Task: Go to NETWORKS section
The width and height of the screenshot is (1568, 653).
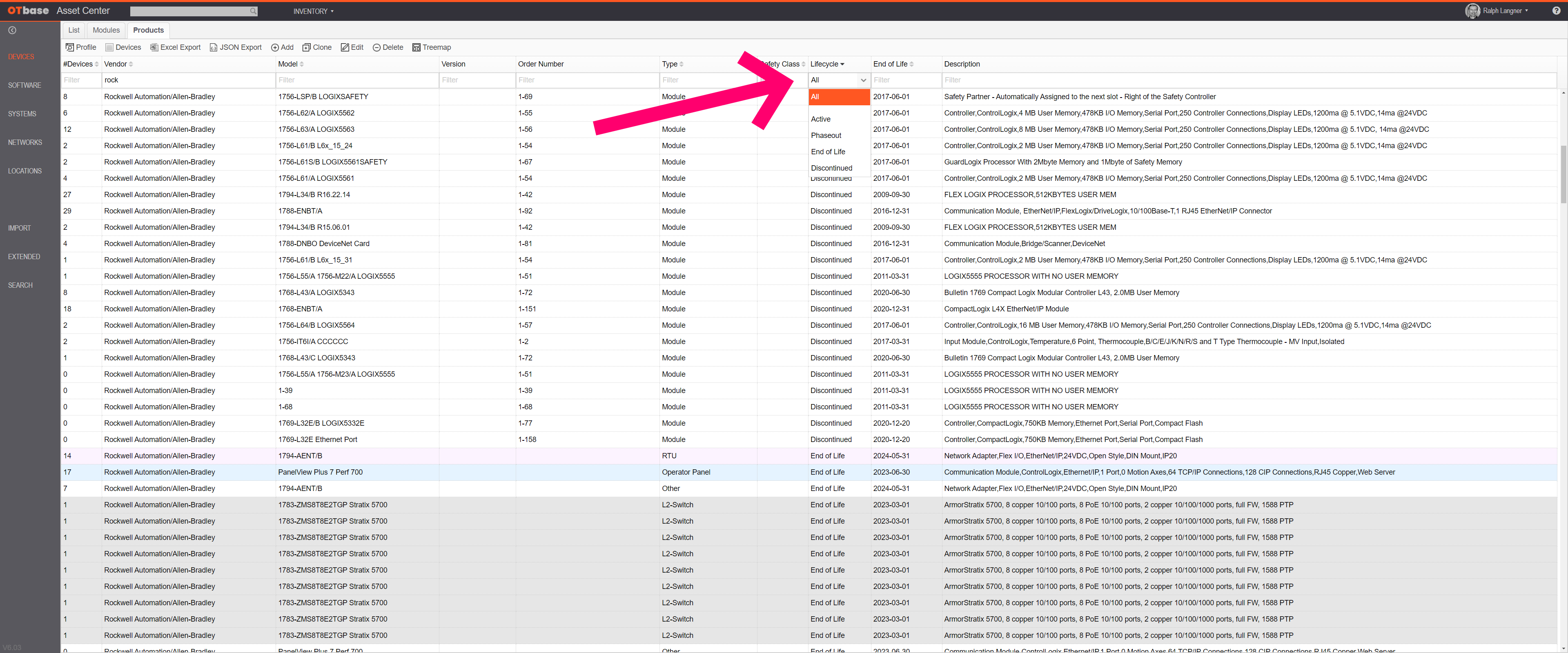Action: click(x=25, y=142)
